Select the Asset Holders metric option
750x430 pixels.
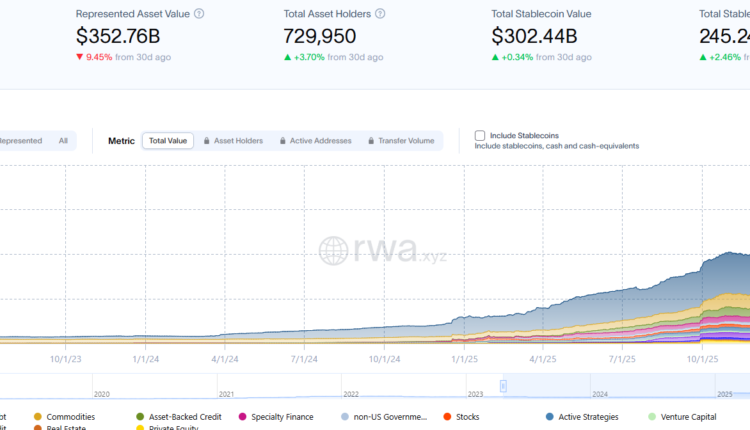click(238, 141)
